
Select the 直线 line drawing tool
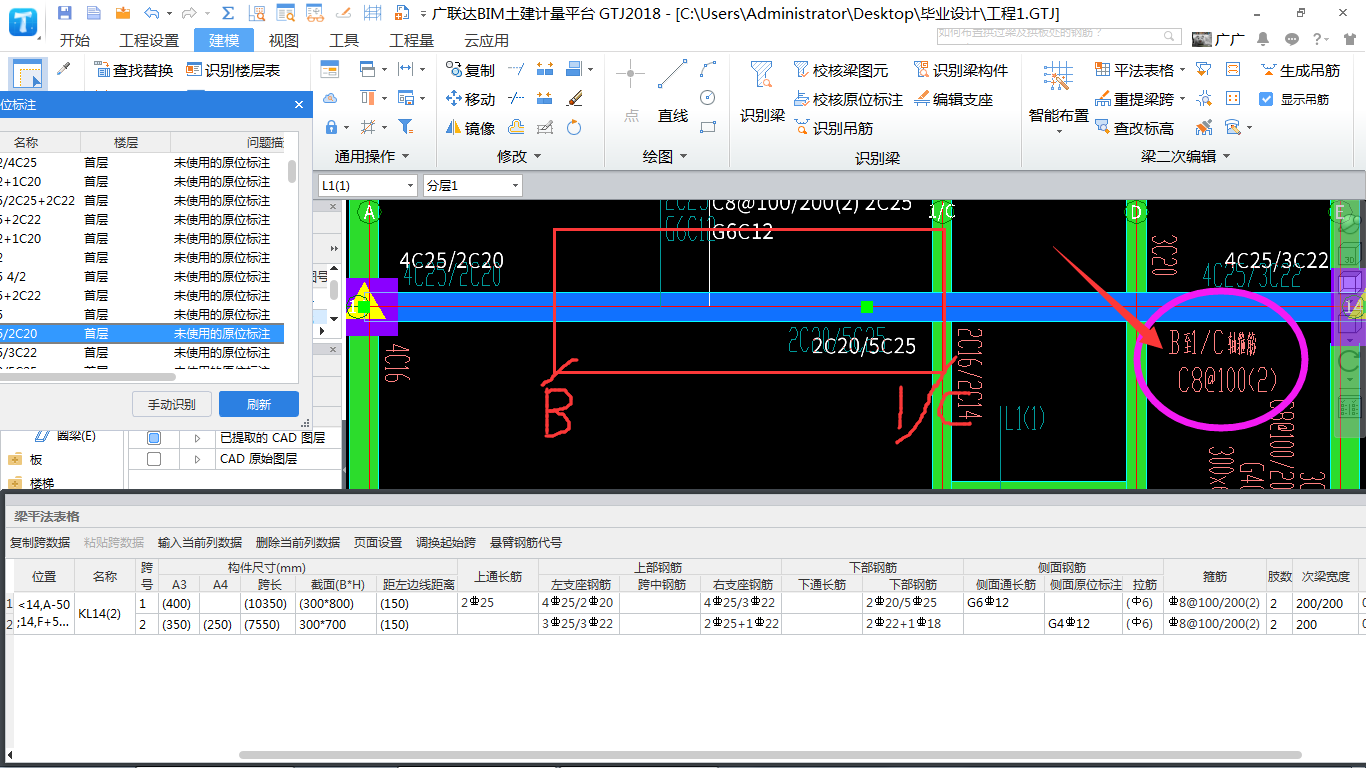[x=672, y=92]
